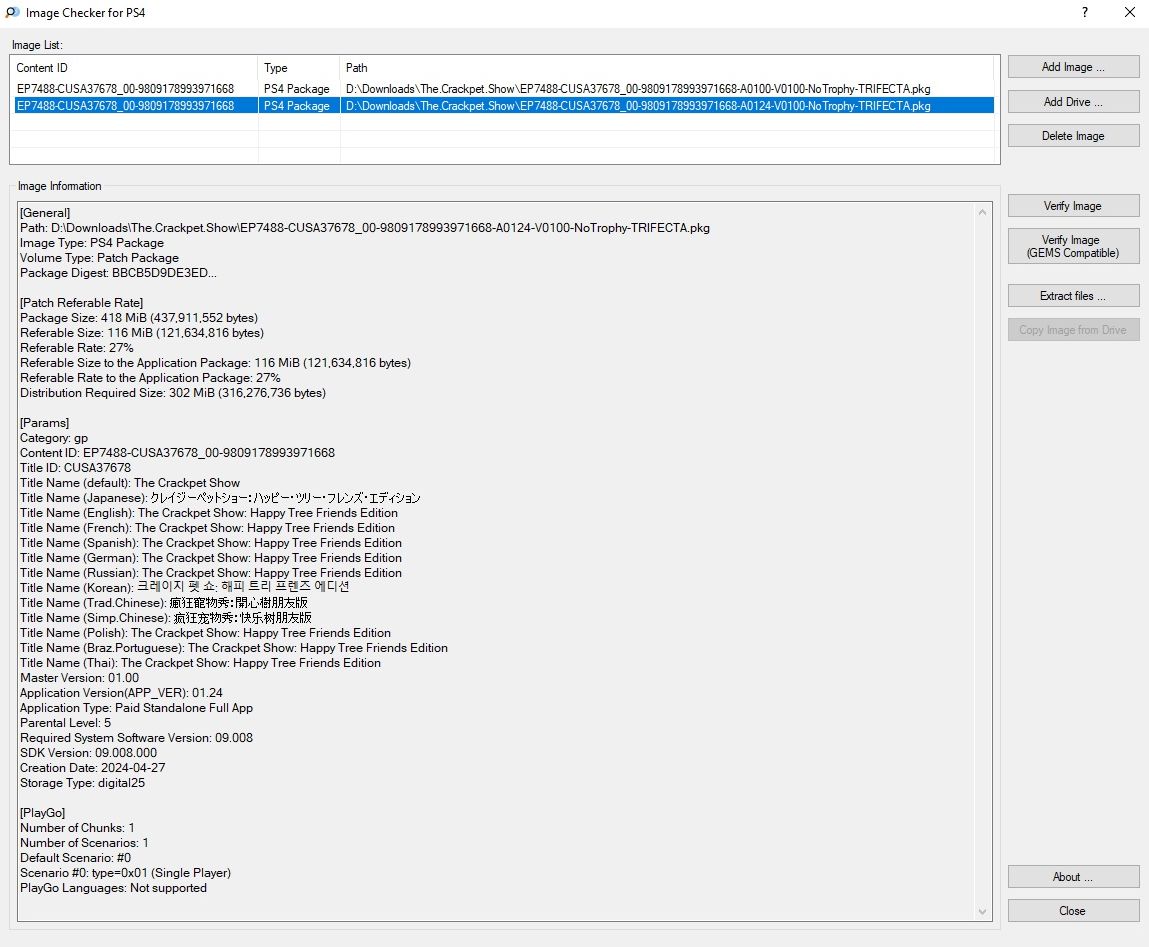Click the Delete Image button
This screenshot has width=1149, height=947.
(1073, 136)
